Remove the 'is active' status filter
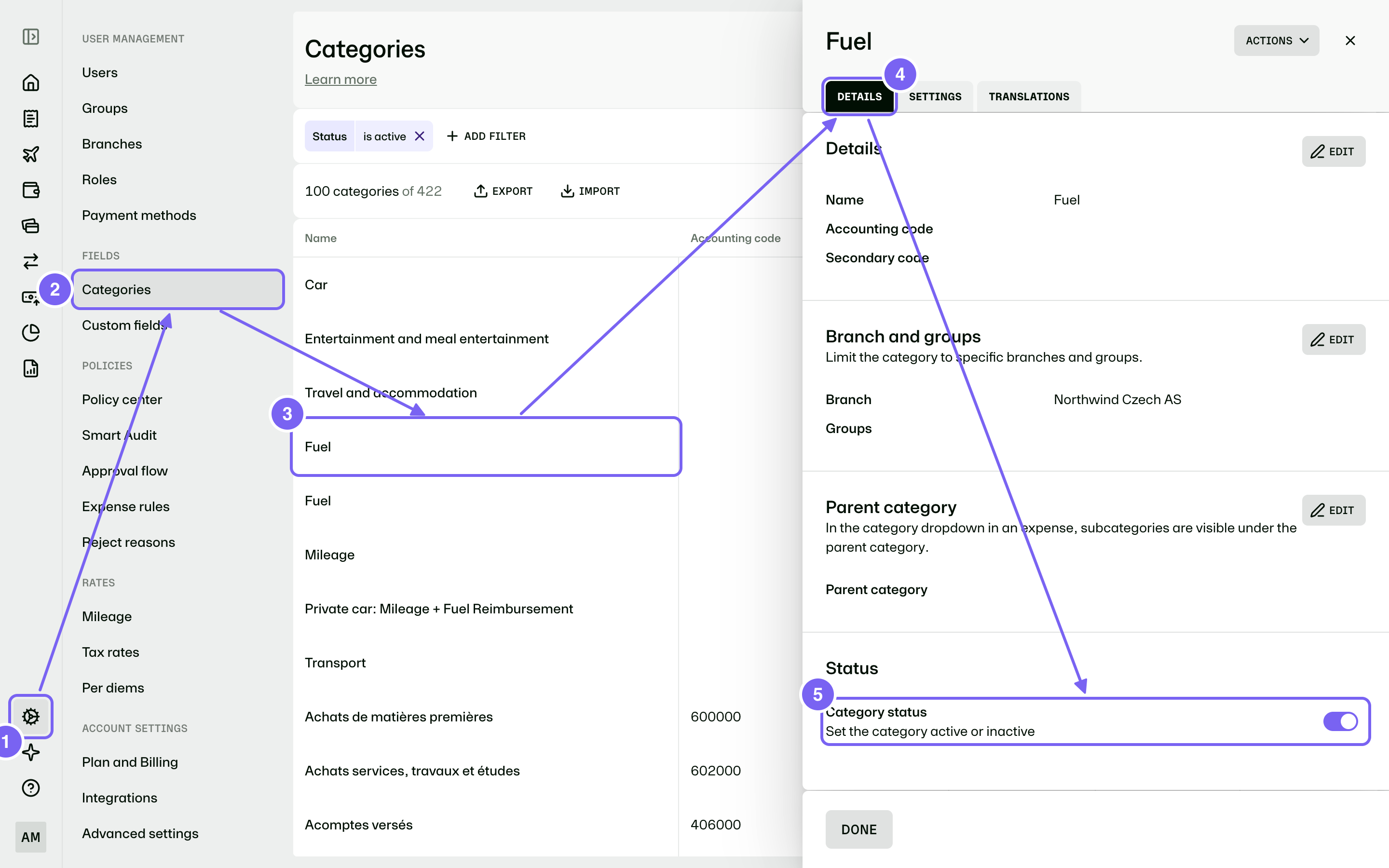This screenshot has height=868, width=1389. pyautogui.click(x=420, y=136)
